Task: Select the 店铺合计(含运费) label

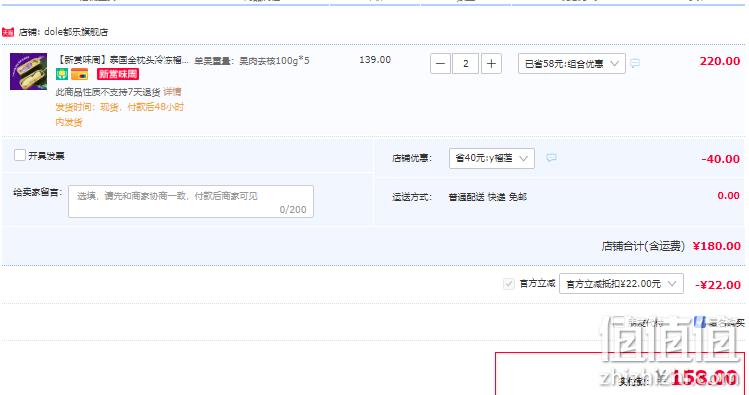Action: coord(643,246)
